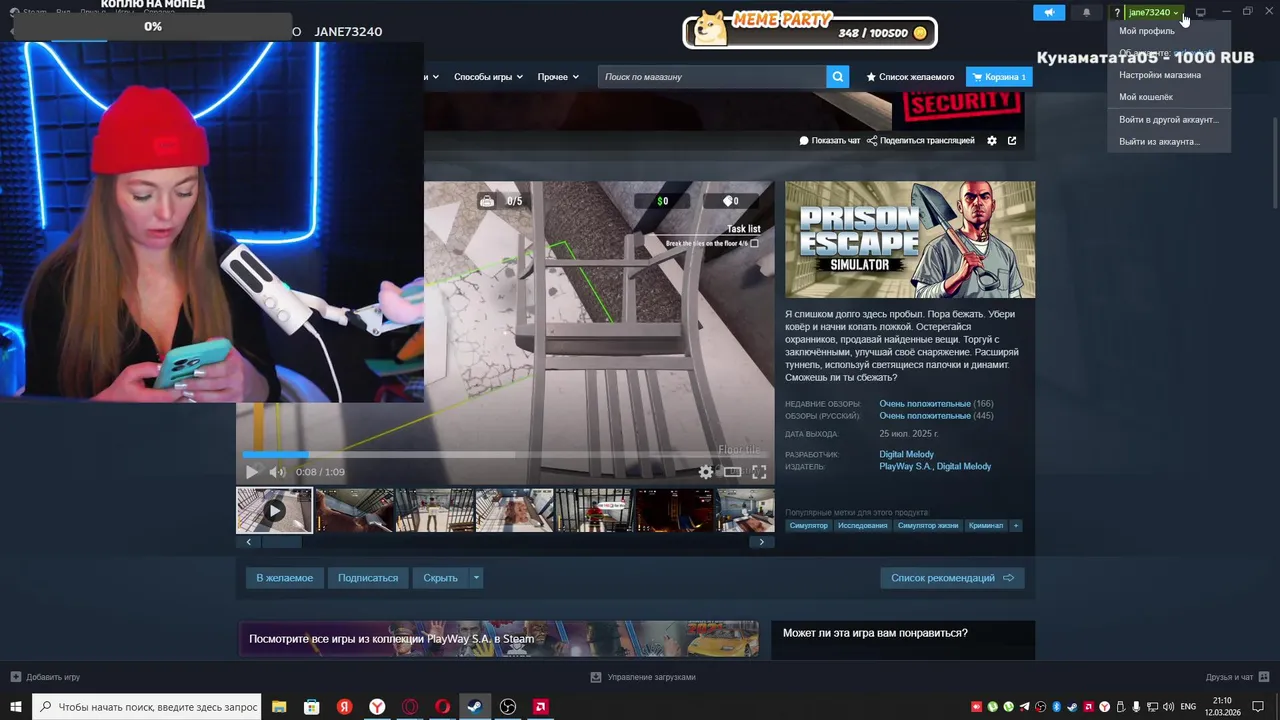Open Microsoft Store from taskbar
The image size is (1280, 720).
click(x=312, y=707)
